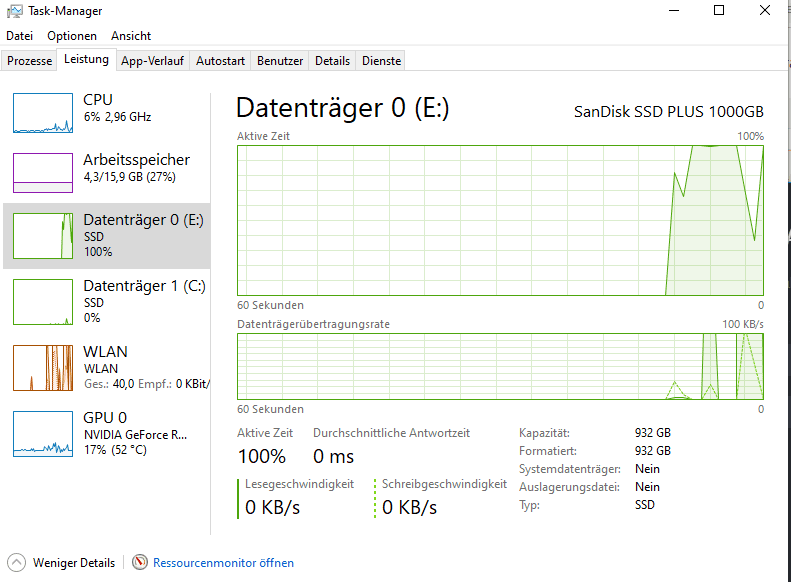This screenshot has height=582, width=791.
Task: Click the Aktive Zeit graph title
Action: coord(263,136)
